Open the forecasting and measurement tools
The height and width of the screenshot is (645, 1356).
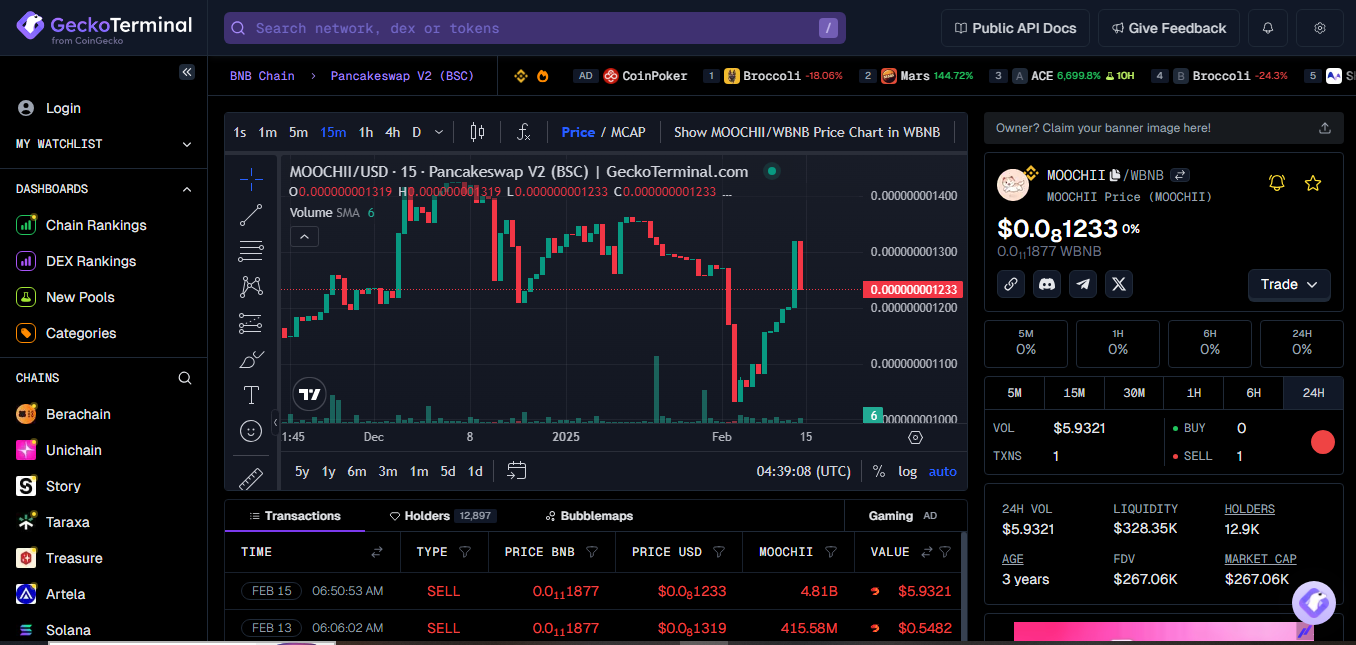[251, 323]
